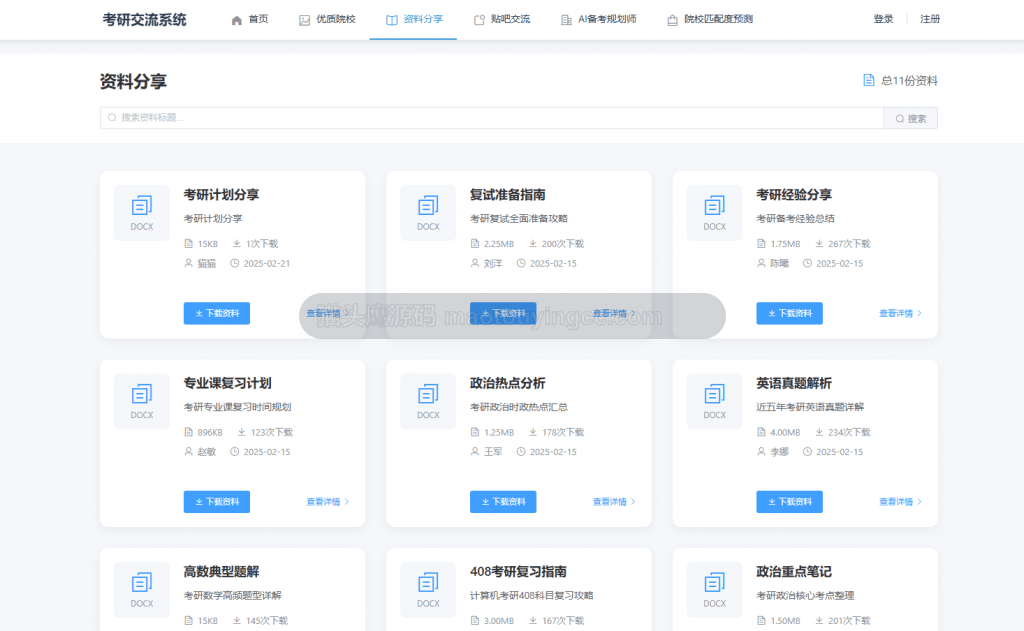The width and height of the screenshot is (1024, 631).
Task: Click the 英语真题解析 card title
Action: (794, 383)
